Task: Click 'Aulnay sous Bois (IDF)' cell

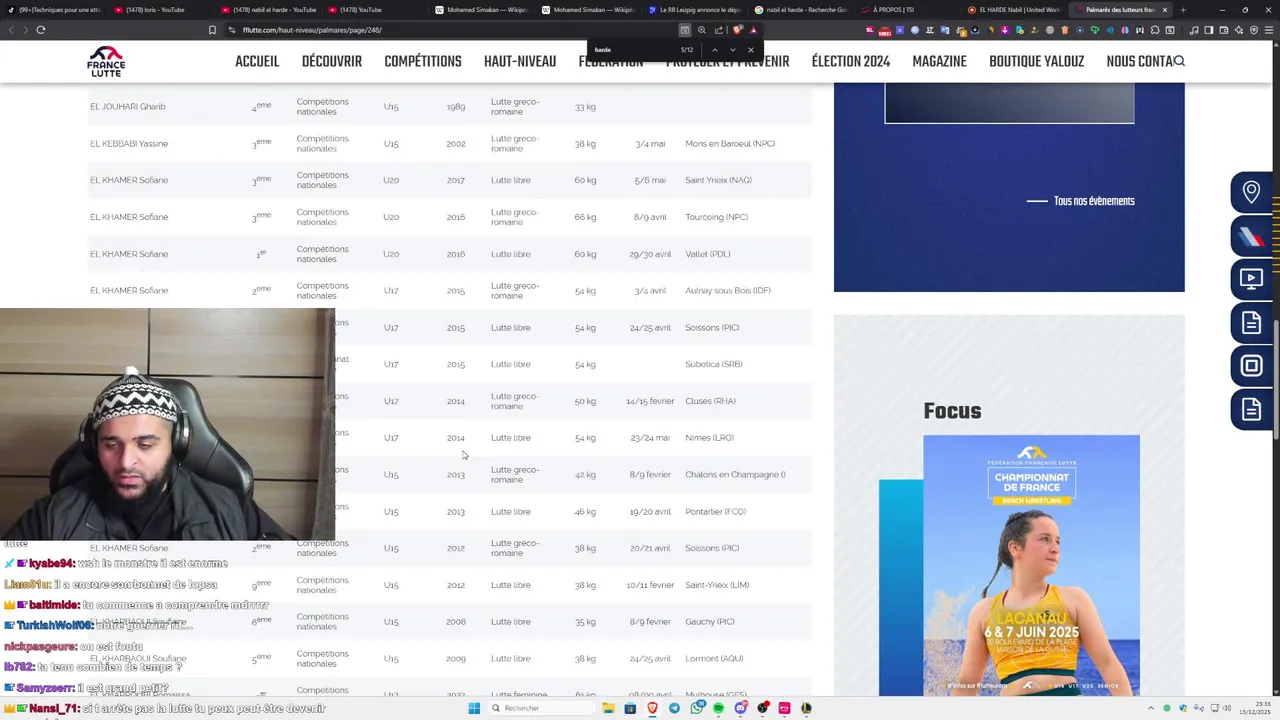Action: point(728,291)
